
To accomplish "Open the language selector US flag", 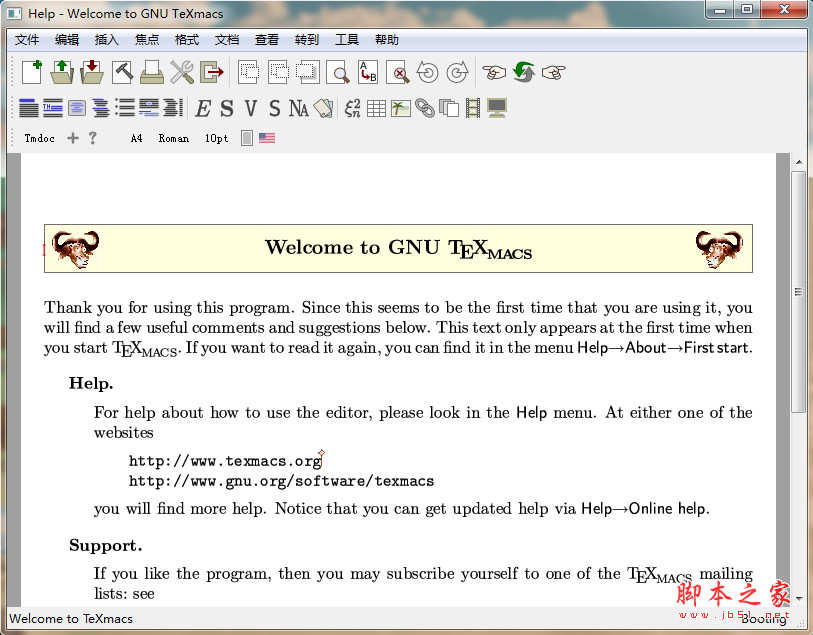I will (267, 138).
